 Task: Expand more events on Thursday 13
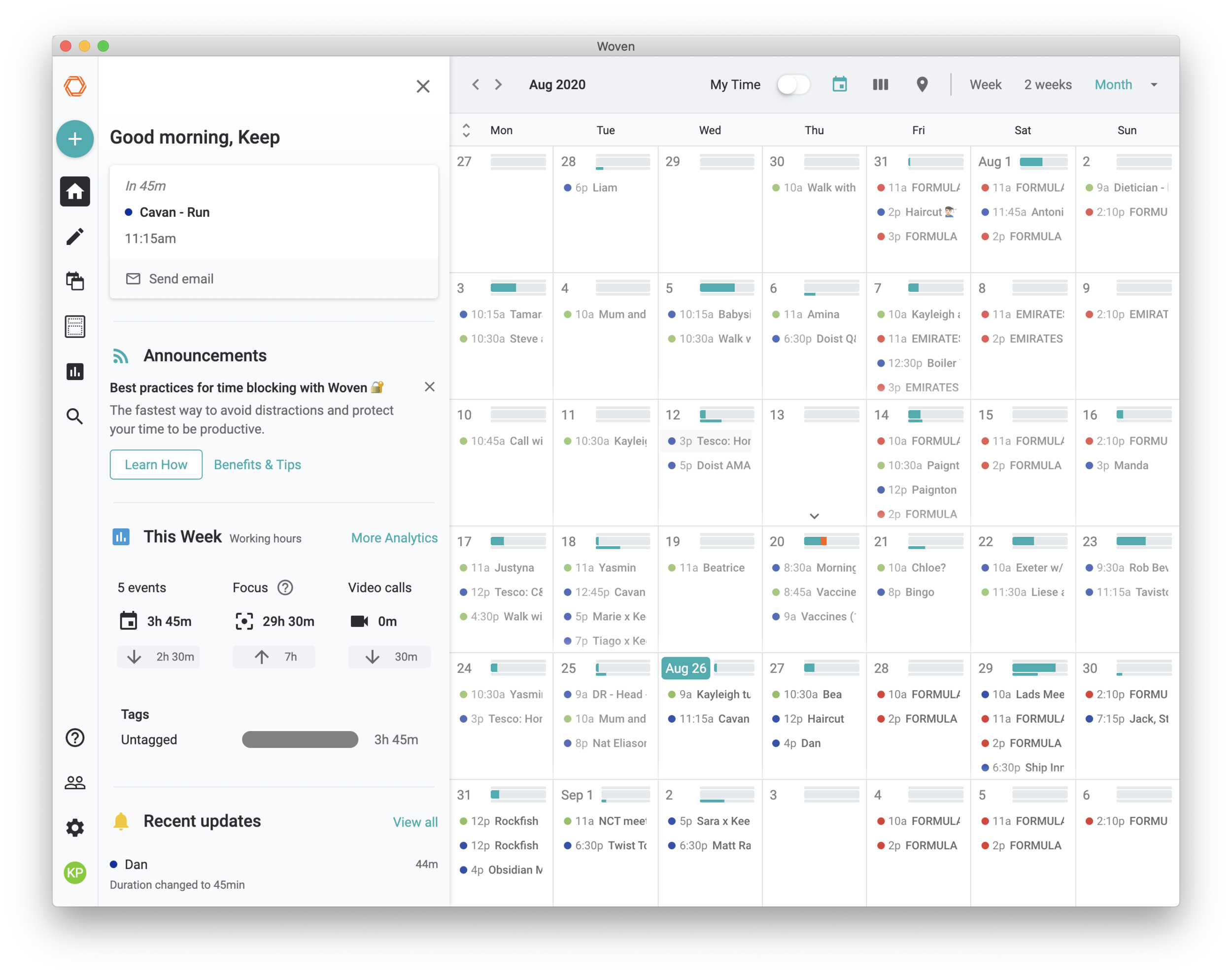click(x=814, y=516)
